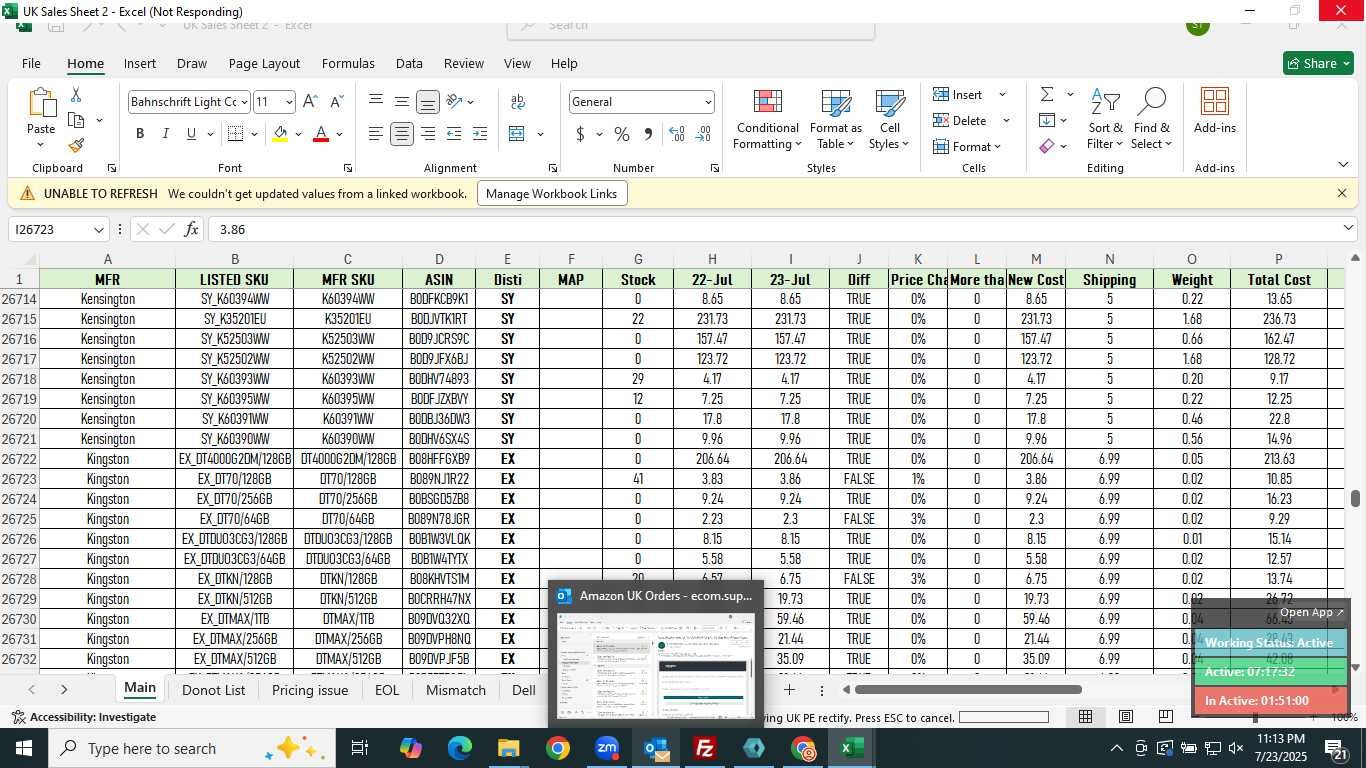The height and width of the screenshot is (768, 1366).
Task: Open the Donot List sheet tab
Action: (x=213, y=690)
